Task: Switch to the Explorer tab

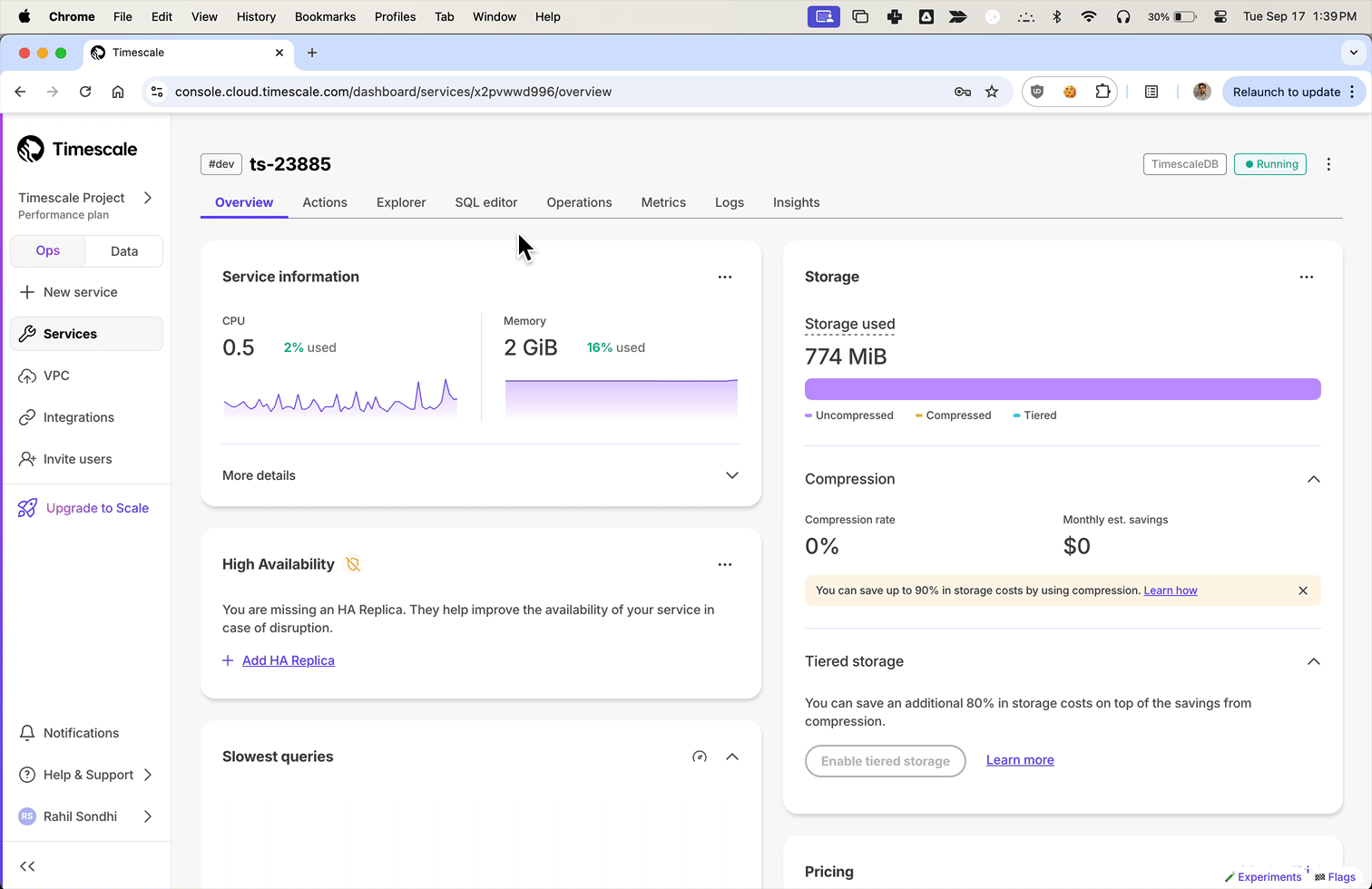Action: point(401,202)
